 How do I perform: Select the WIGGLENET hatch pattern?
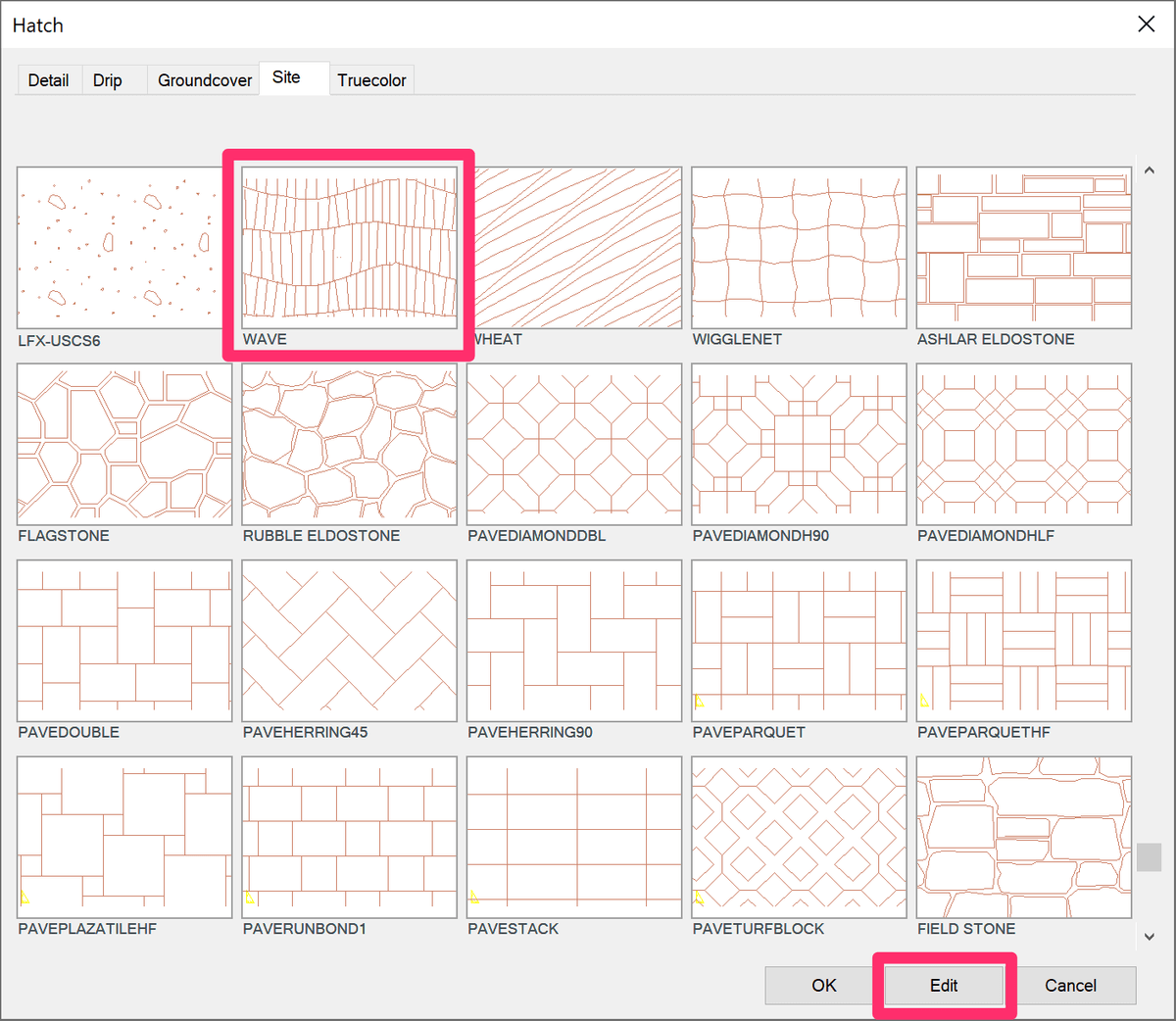click(799, 247)
